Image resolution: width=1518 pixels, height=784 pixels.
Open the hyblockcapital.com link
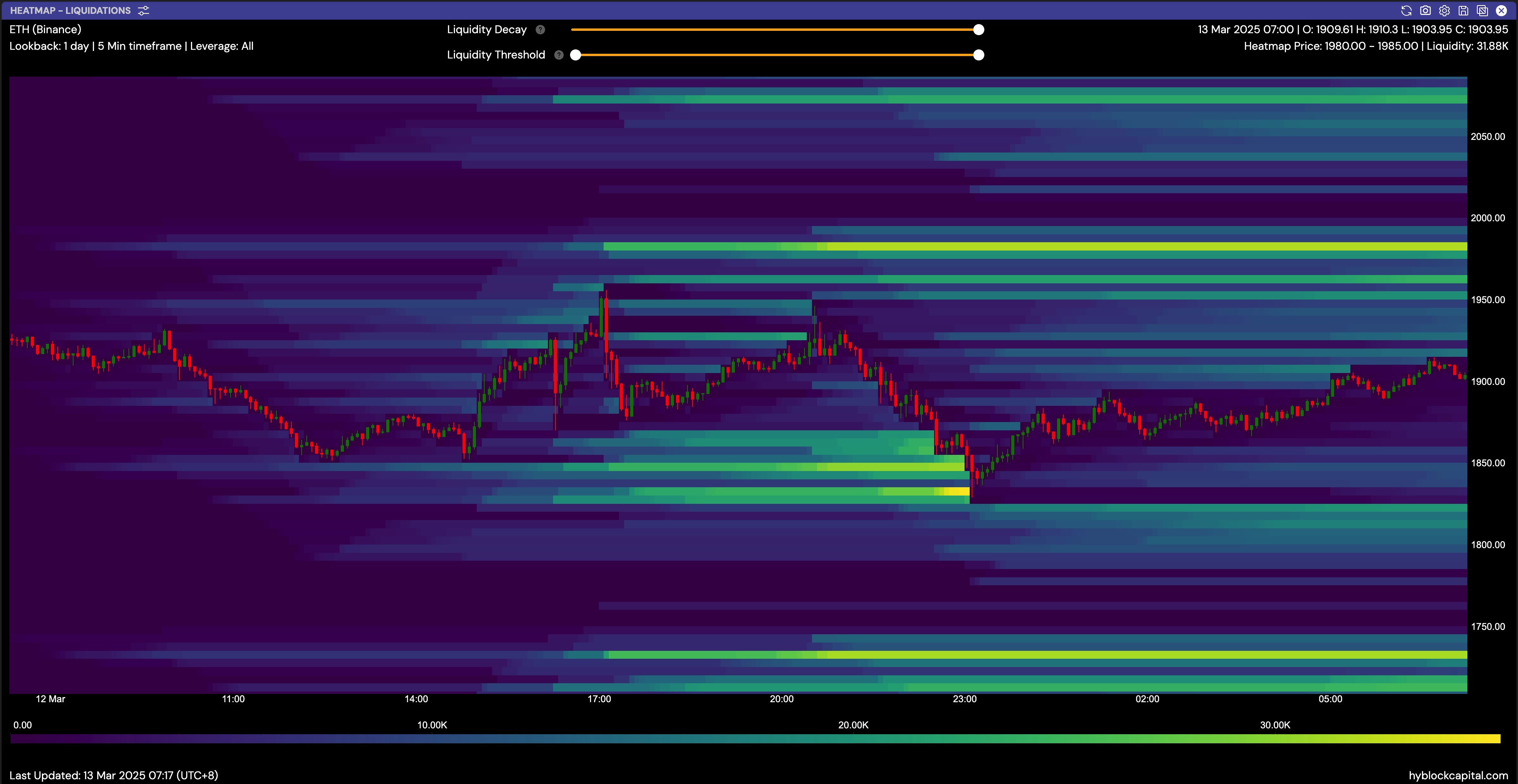[1458, 775]
